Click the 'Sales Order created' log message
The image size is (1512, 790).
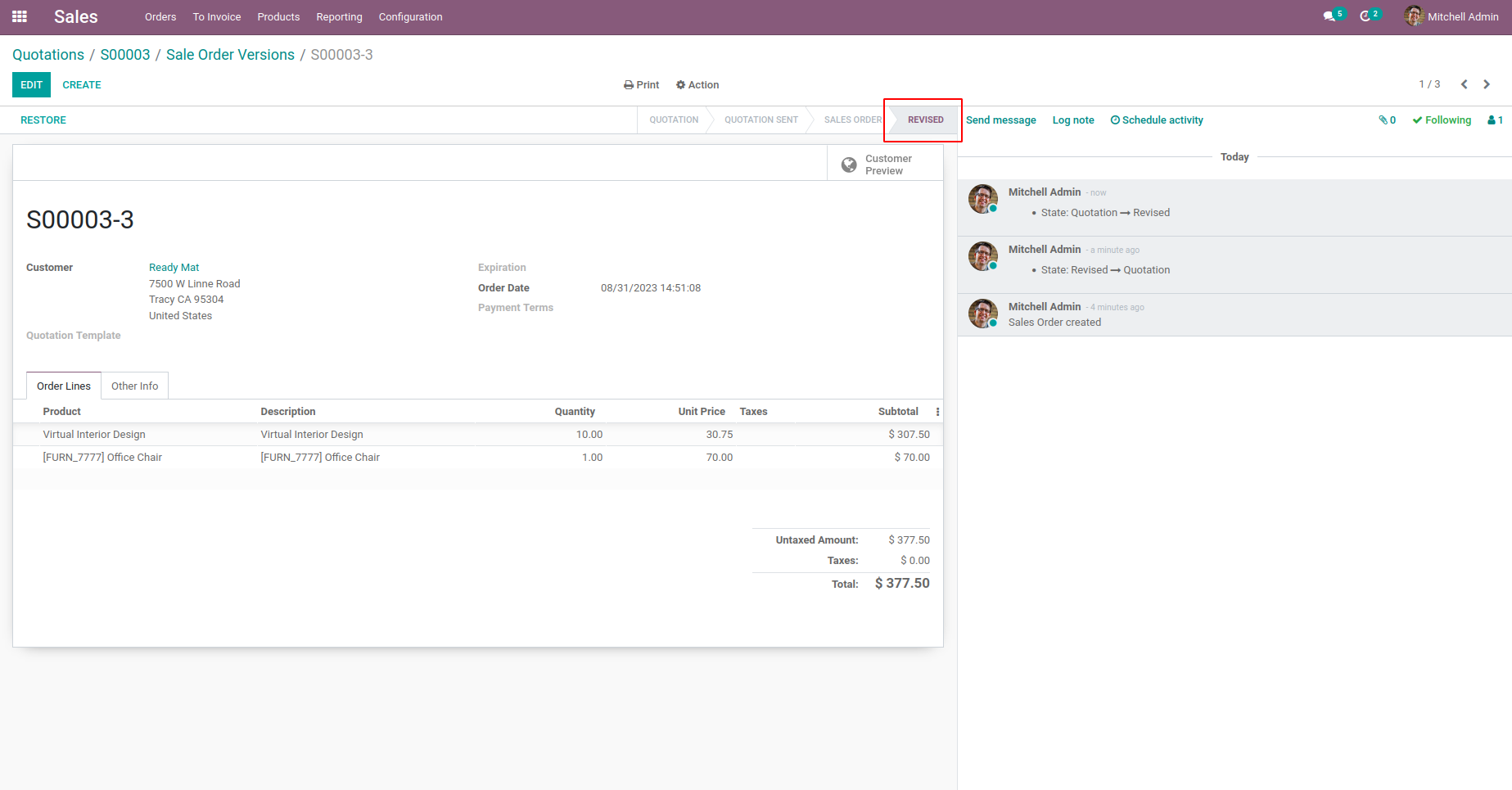point(1054,323)
